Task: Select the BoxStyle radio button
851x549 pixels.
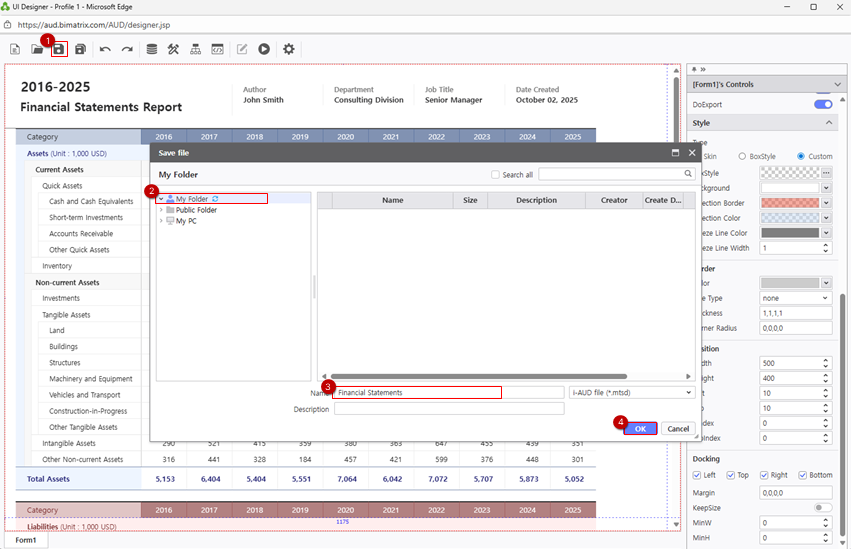Action: coord(742,156)
